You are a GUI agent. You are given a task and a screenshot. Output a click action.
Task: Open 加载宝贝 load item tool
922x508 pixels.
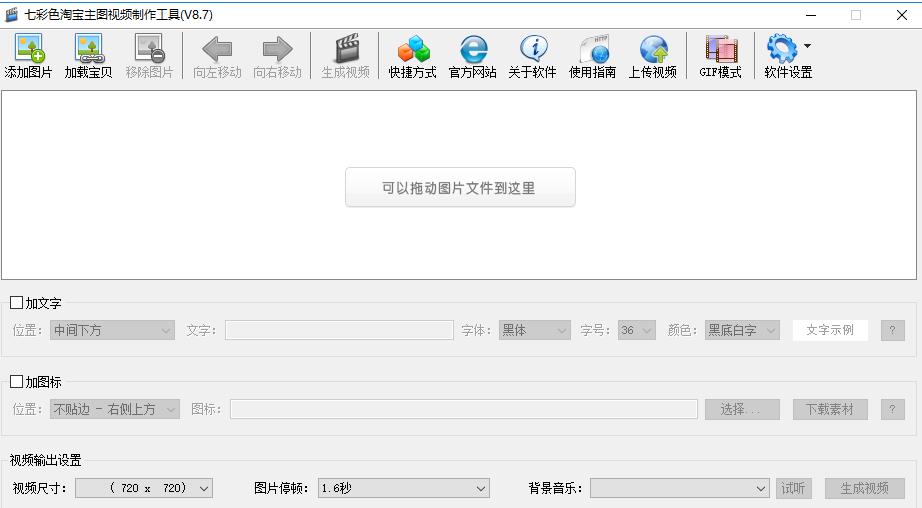pos(88,56)
